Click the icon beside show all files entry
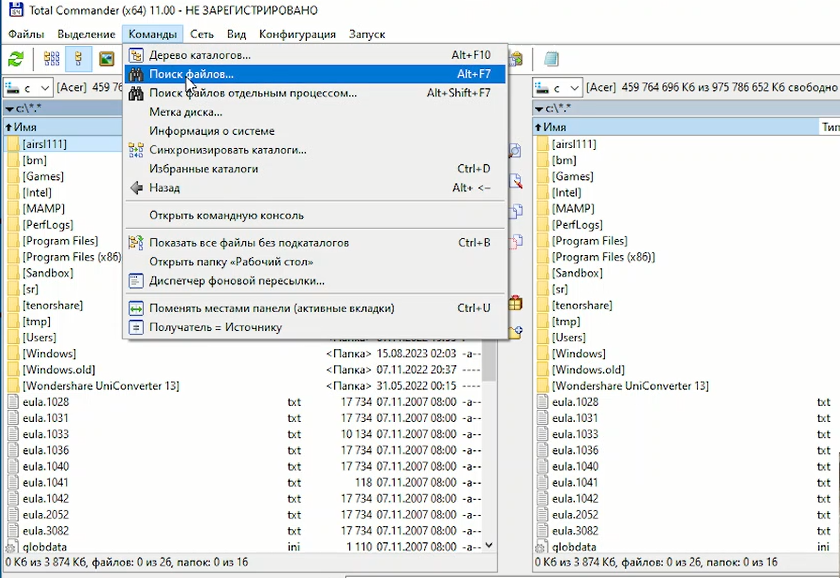Screen dimensions: 840x578 [x=136, y=243]
